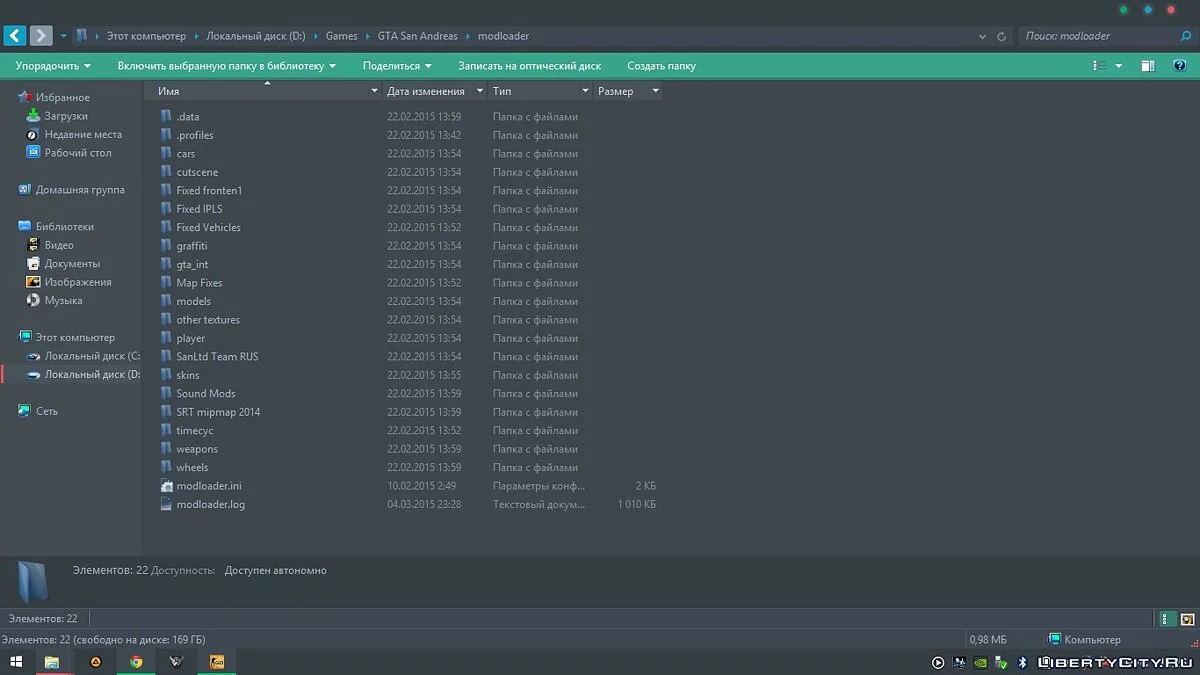
Task: Navigate to Локальный диск (D:) breadcrumb
Action: [x=256, y=36]
